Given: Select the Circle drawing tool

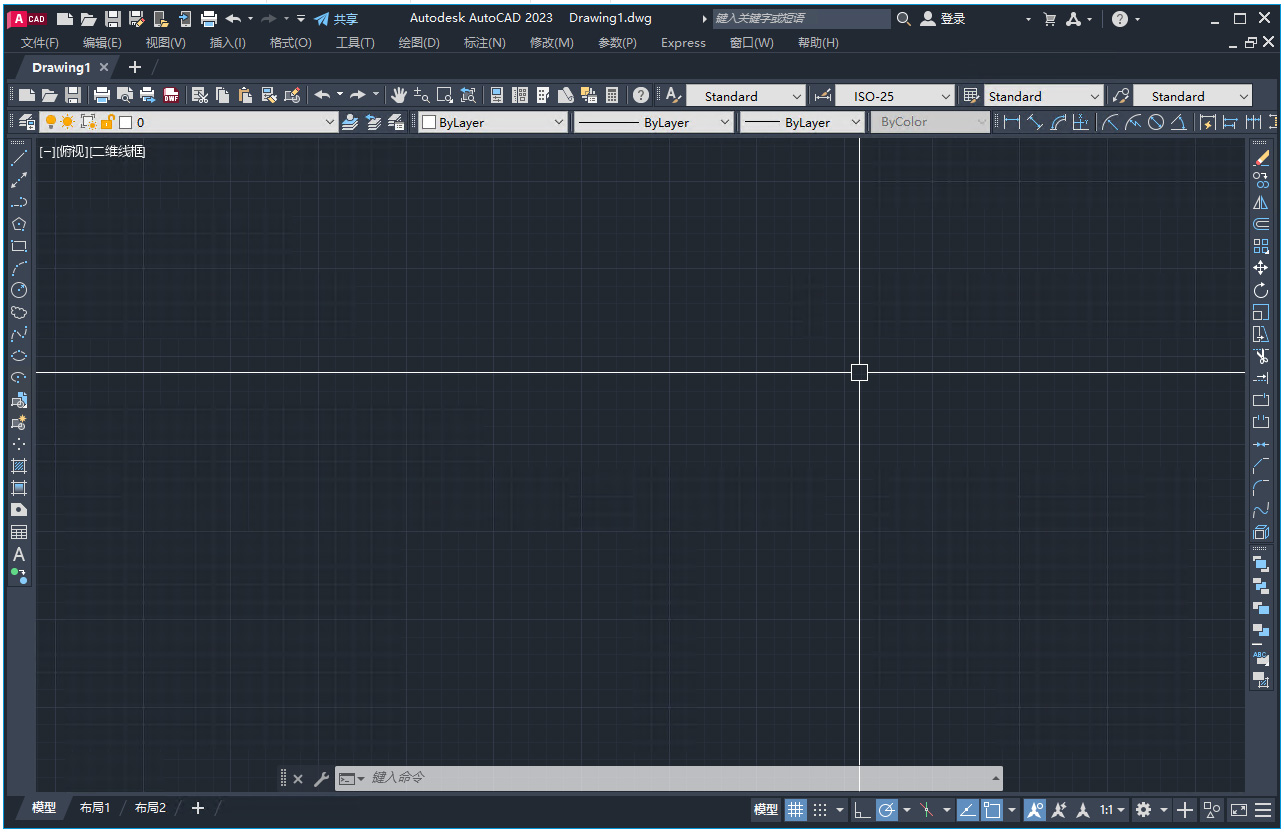Looking at the screenshot, I should pos(18,289).
